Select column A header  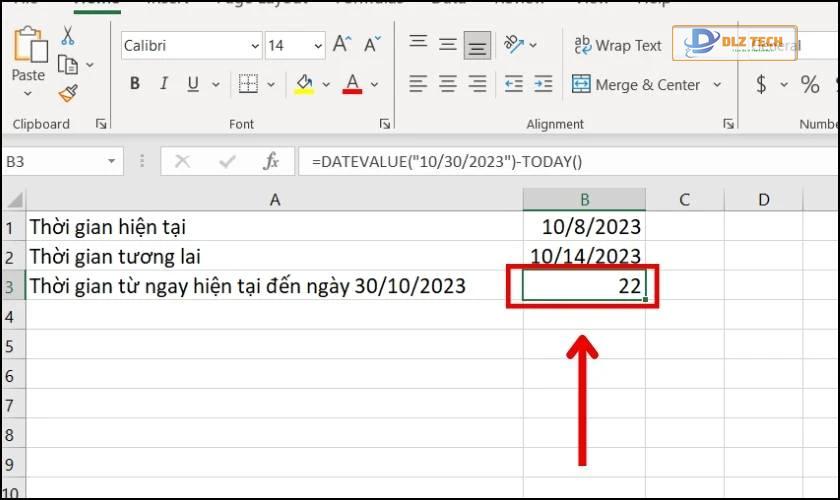click(275, 200)
